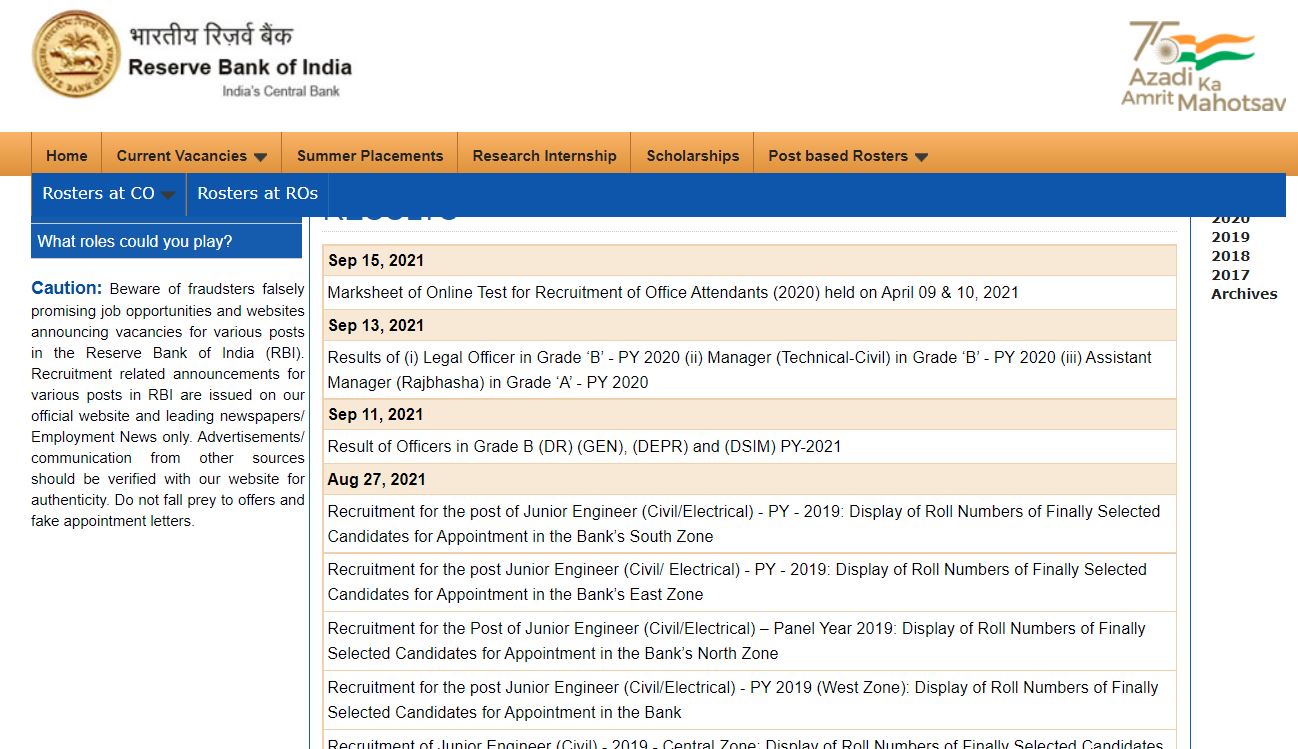Select Rosters at ROs submenu
This screenshot has width=1298, height=749.
[x=258, y=193]
